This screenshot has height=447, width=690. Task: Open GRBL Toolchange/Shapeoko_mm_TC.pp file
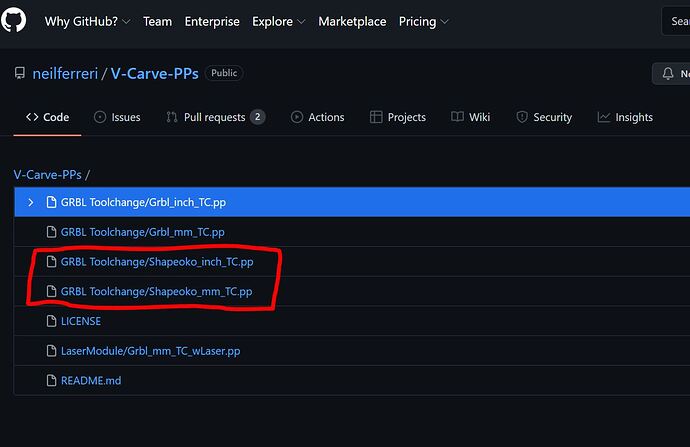tap(157, 291)
